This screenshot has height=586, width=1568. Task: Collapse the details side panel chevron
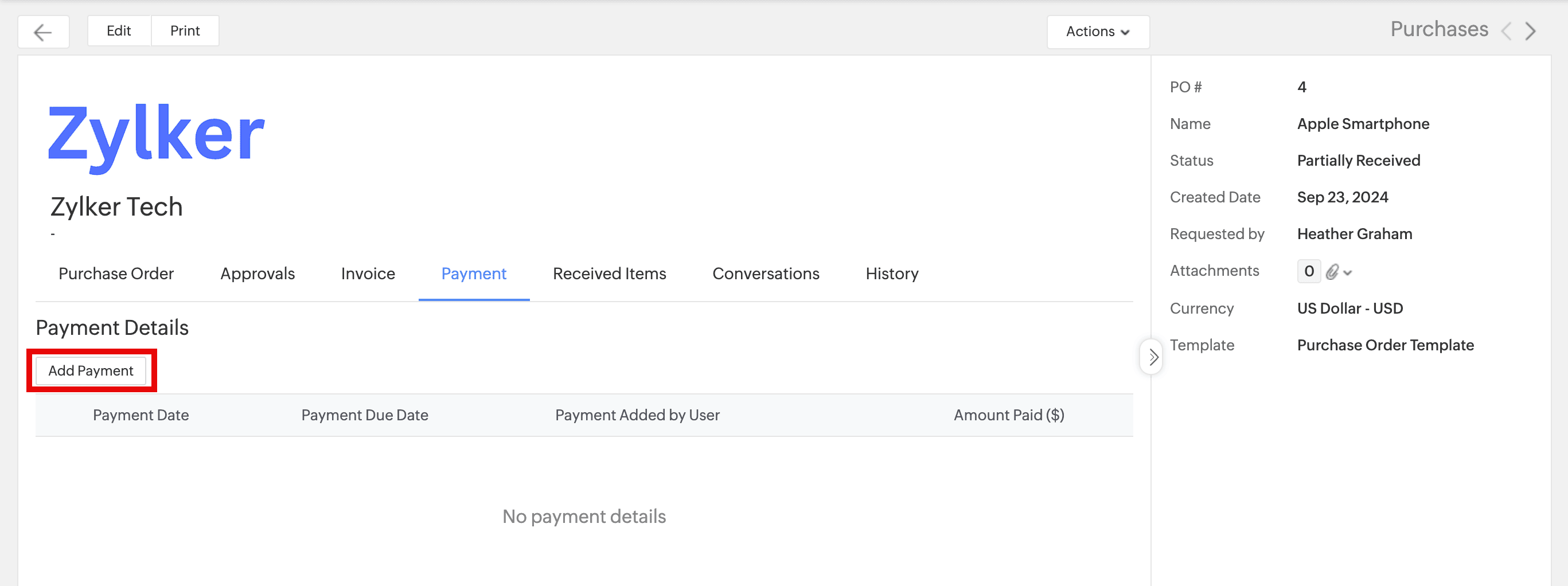[1152, 357]
